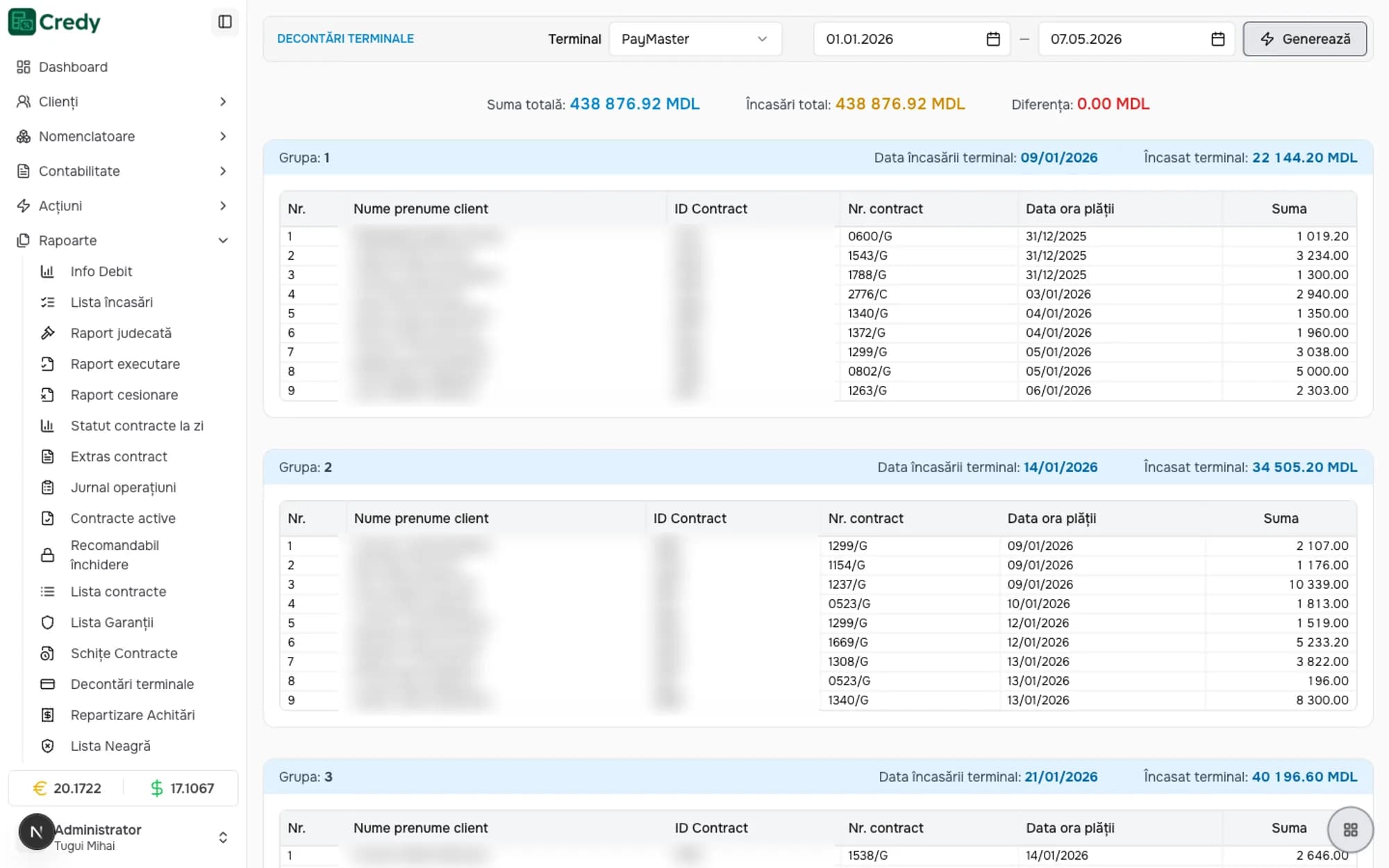Collapse the sidebar with panel toggle icon
1389x868 pixels.
click(x=224, y=22)
